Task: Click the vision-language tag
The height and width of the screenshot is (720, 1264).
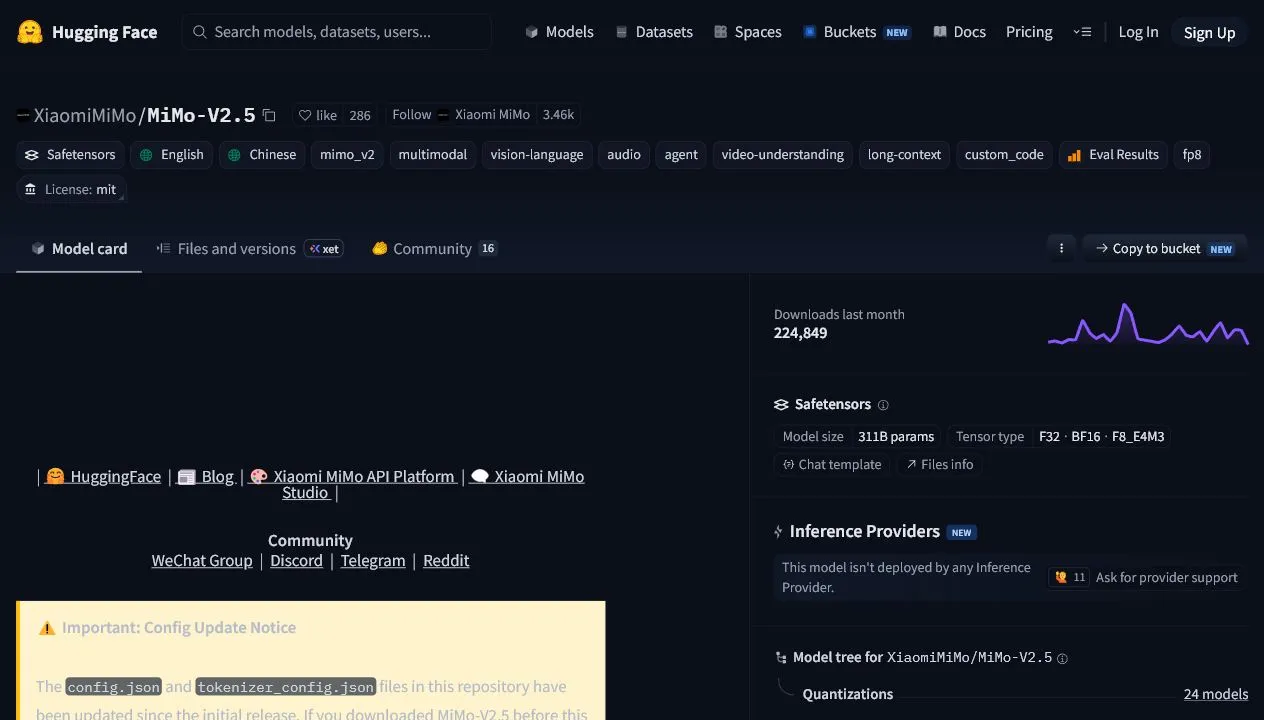Action: point(537,155)
